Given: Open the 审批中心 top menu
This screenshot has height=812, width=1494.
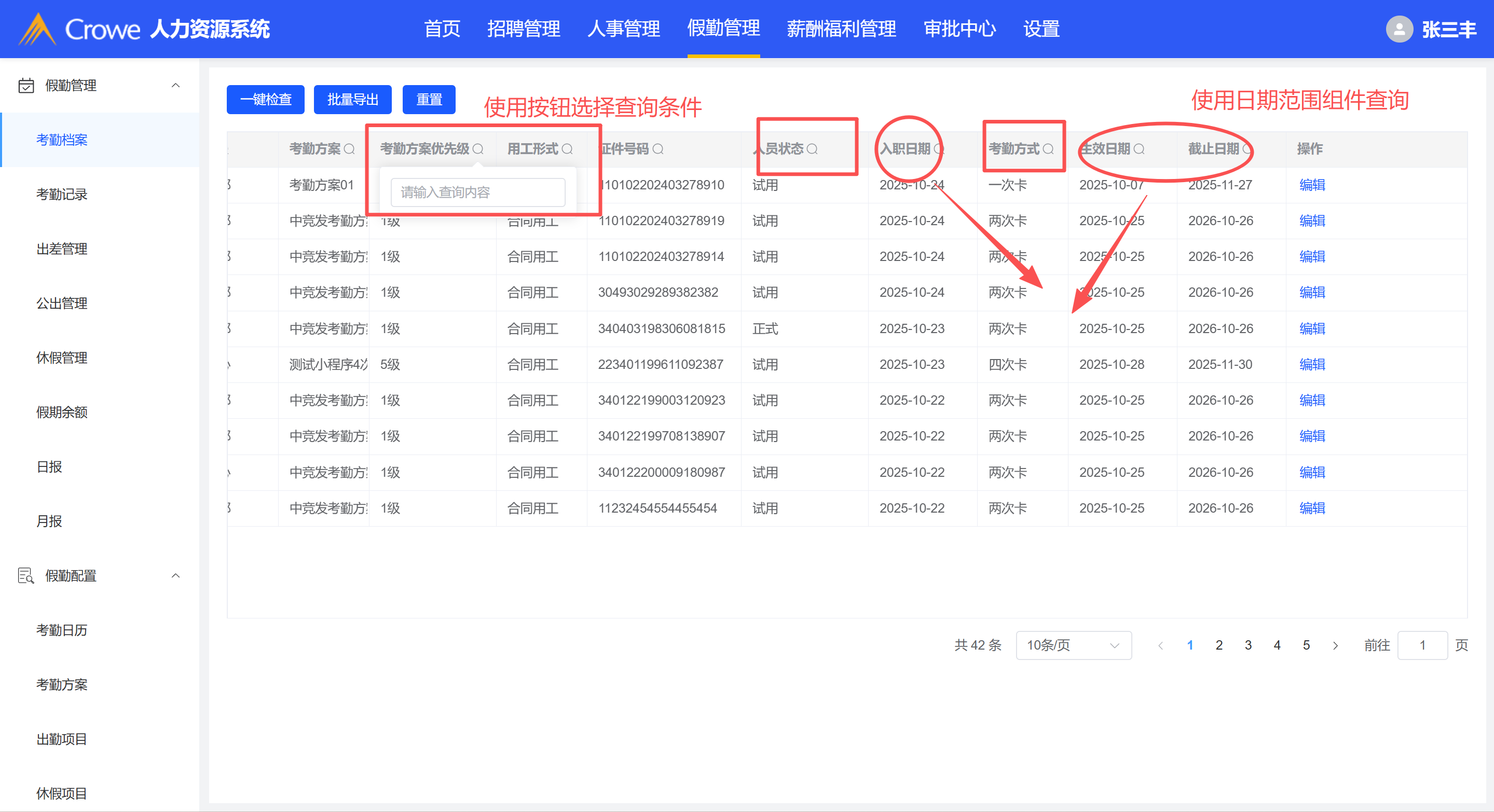Looking at the screenshot, I should point(960,29).
